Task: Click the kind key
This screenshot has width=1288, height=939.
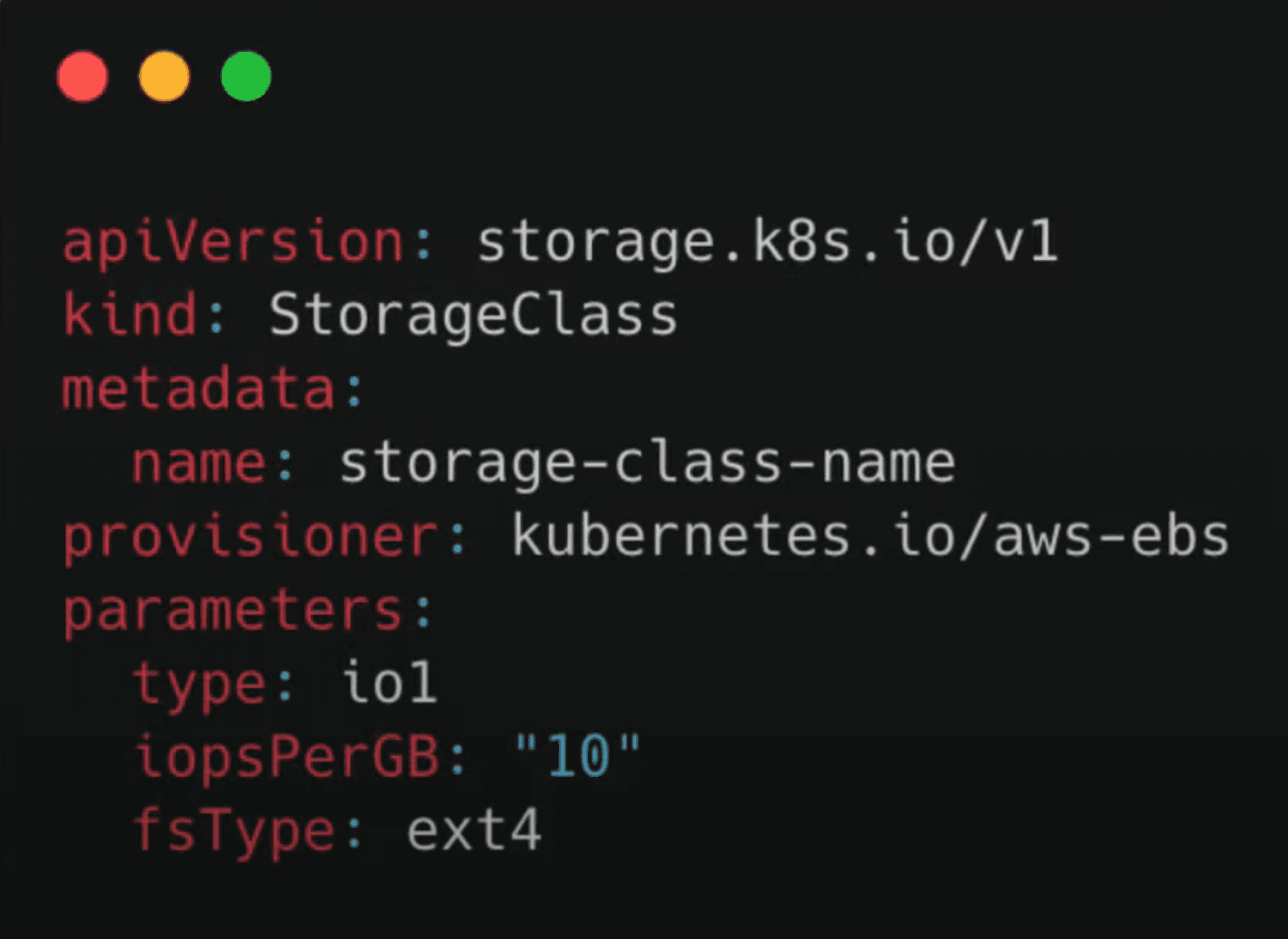Action: click(x=130, y=316)
